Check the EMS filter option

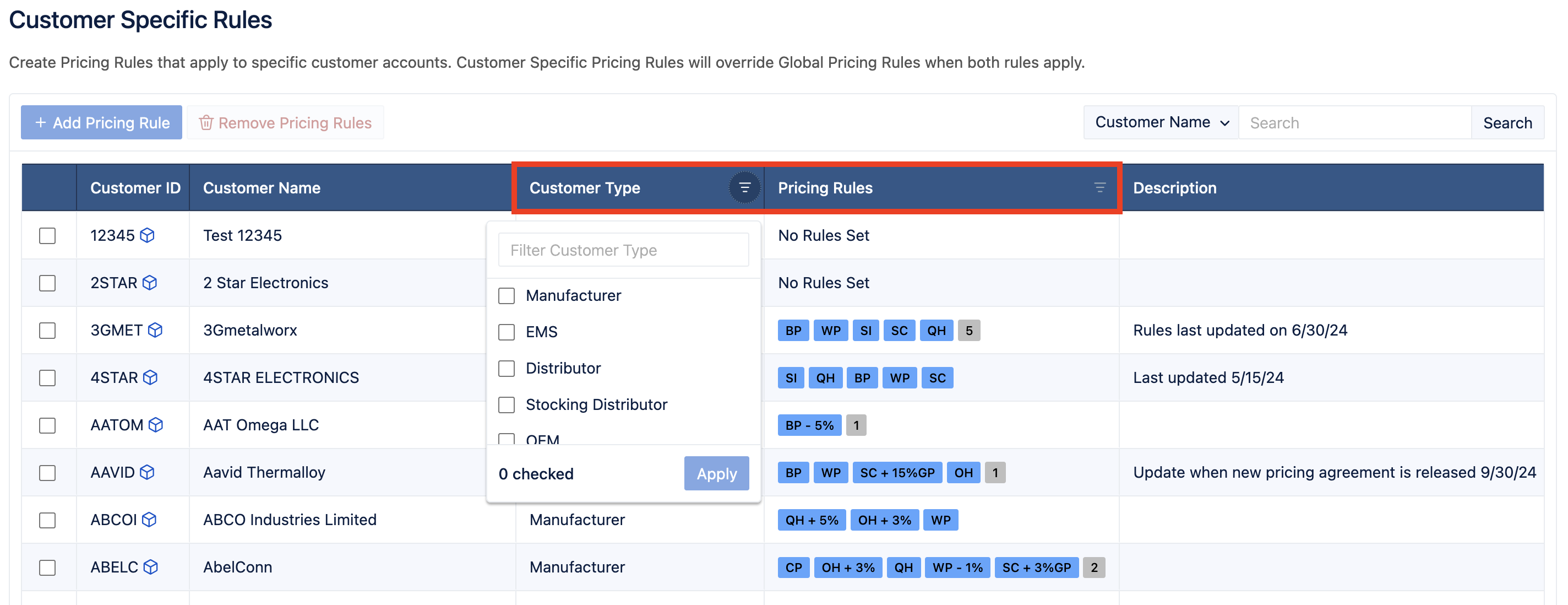pyautogui.click(x=507, y=332)
